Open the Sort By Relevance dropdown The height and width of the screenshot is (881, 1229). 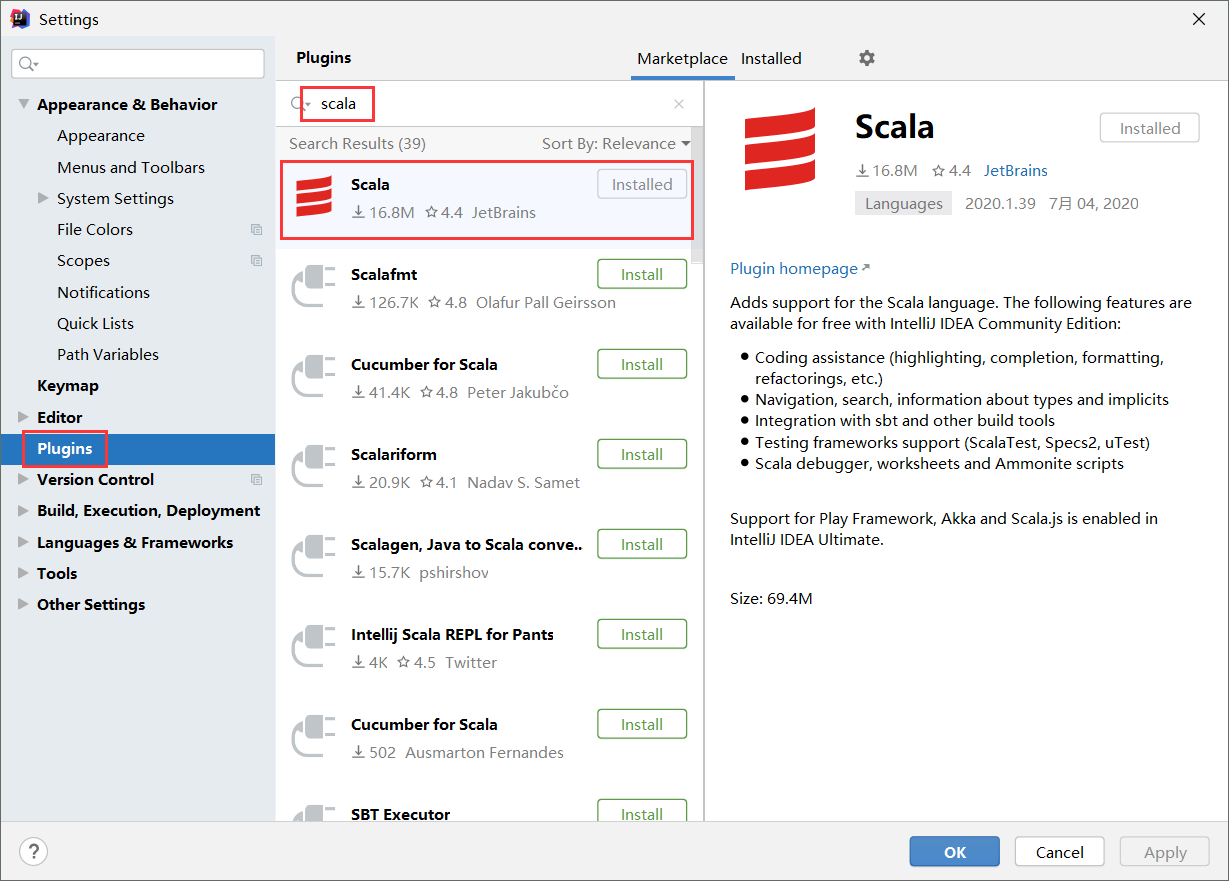[616, 144]
